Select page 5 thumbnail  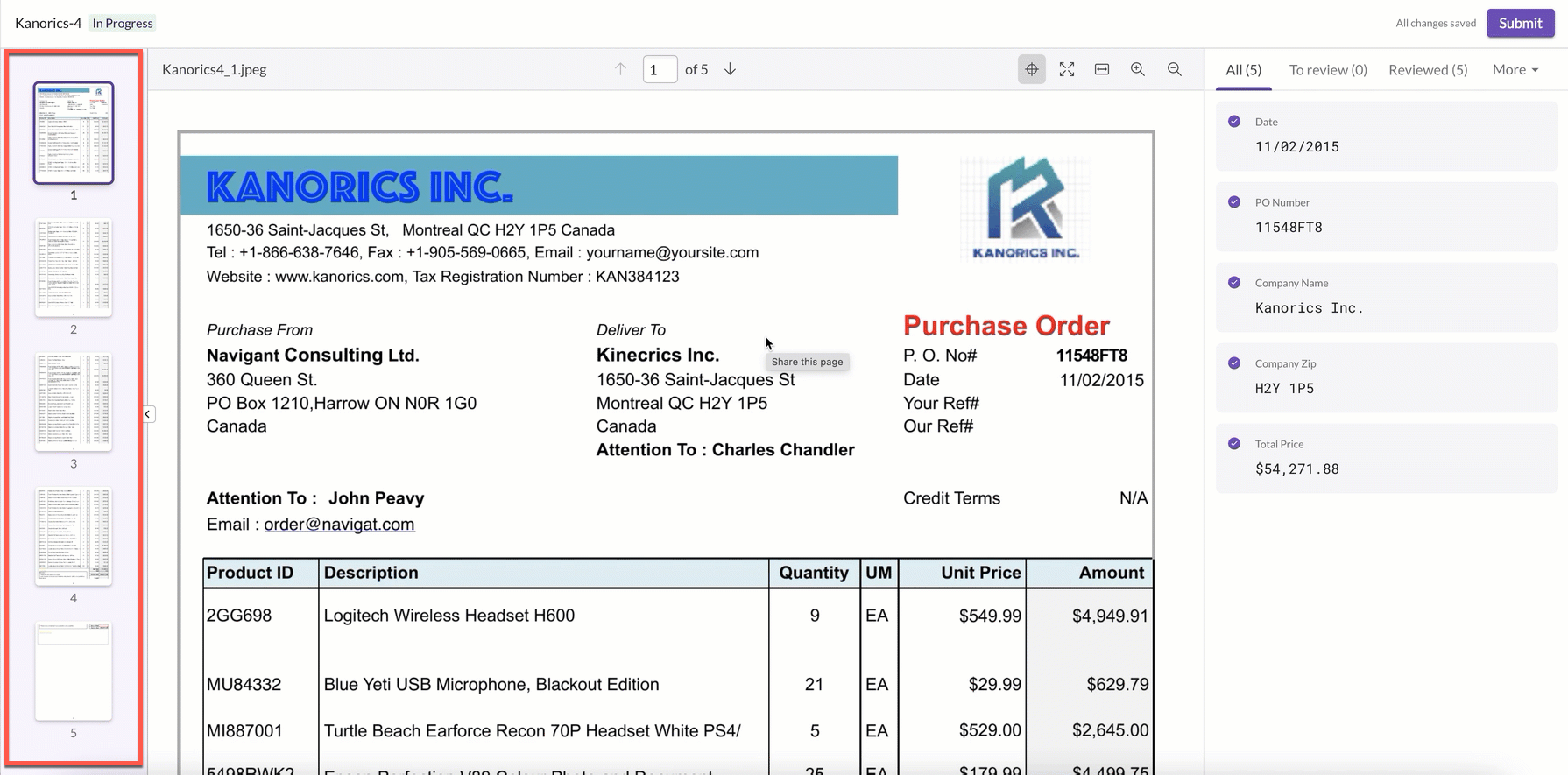[x=74, y=671]
